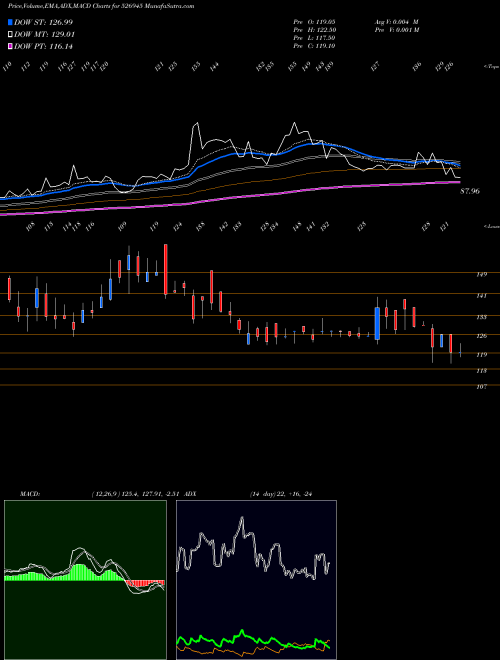This screenshot has height=660, width=500.
Task: Click the 'Pre O: 119.05' value
Action: [x=314, y=21]
